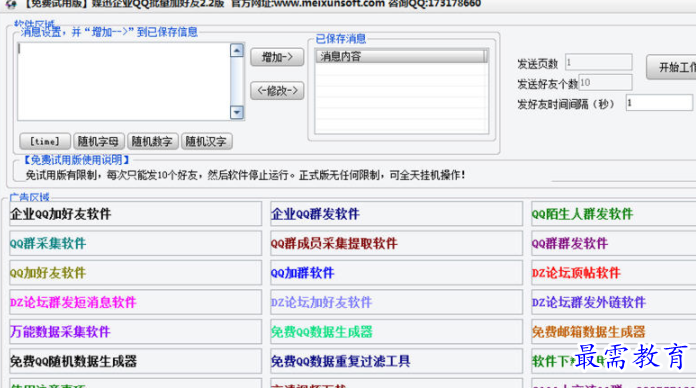The image size is (696, 388).
Task: Click the 发送页数 input field
Action: click(598, 63)
